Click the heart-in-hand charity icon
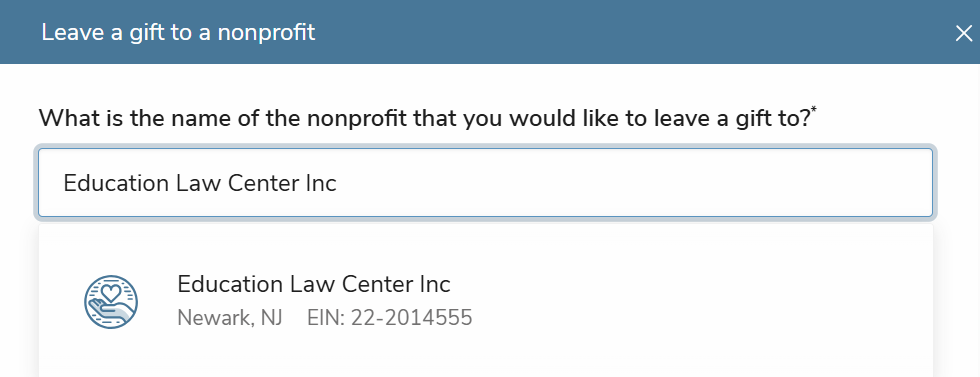The width and height of the screenshot is (980, 377). click(111, 302)
